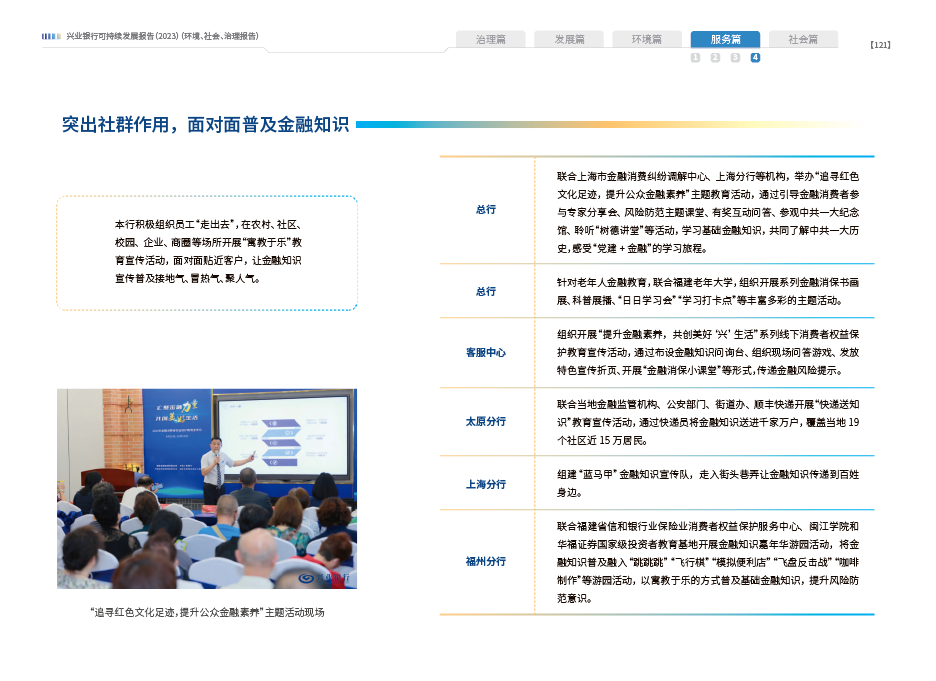936x681 pixels.
Task: Select the 太原分行 row label
Action: [x=486, y=421]
